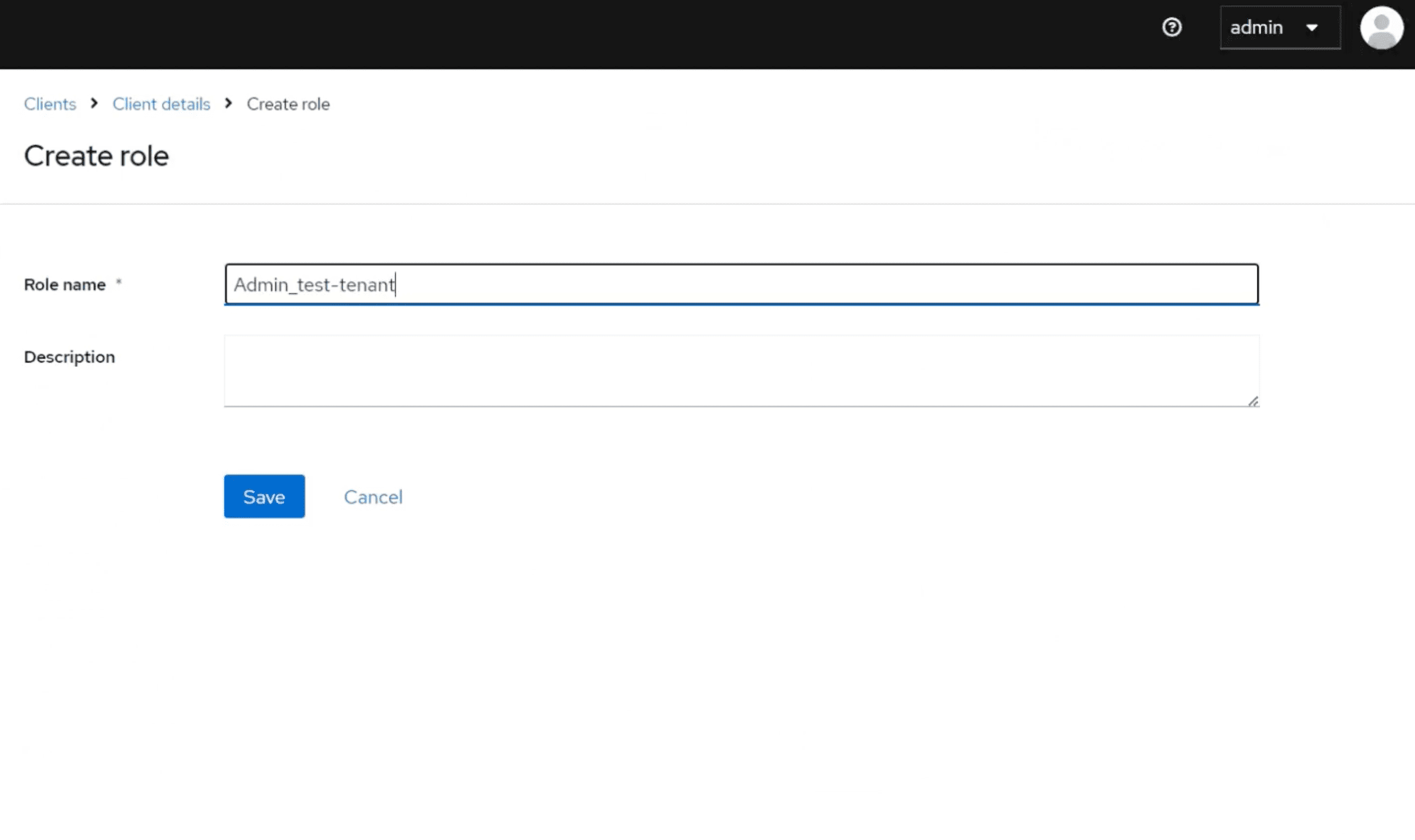Image resolution: width=1415 pixels, height=840 pixels.
Task: Click the chevron after Clients breadcrumb
Action: point(94,104)
